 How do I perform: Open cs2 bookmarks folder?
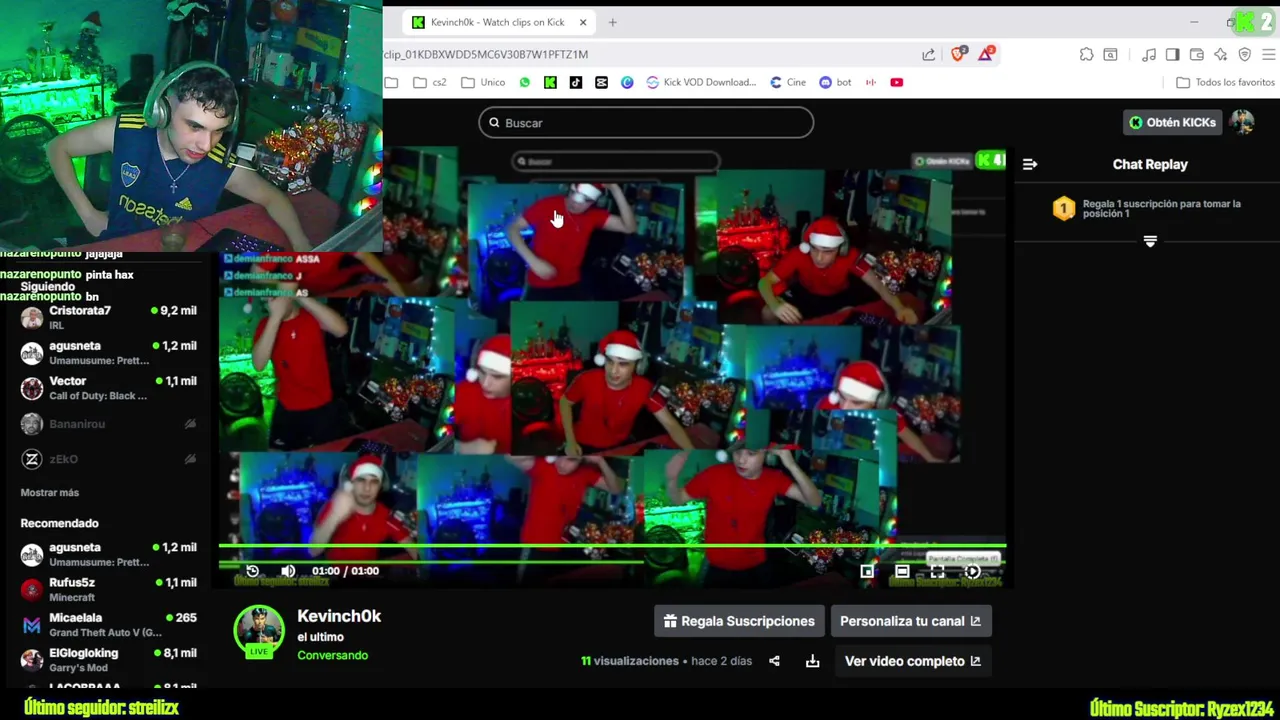coord(430,82)
